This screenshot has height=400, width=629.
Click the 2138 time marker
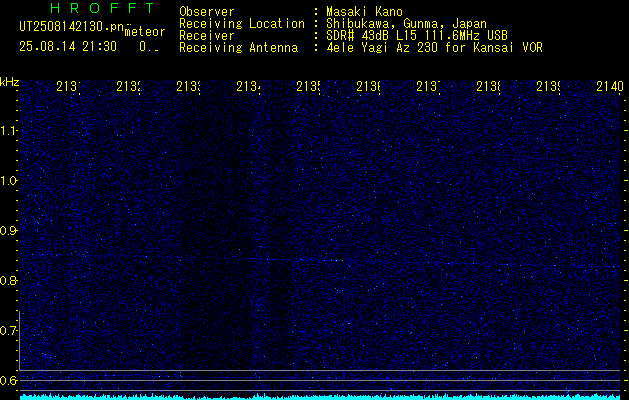(x=489, y=87)
